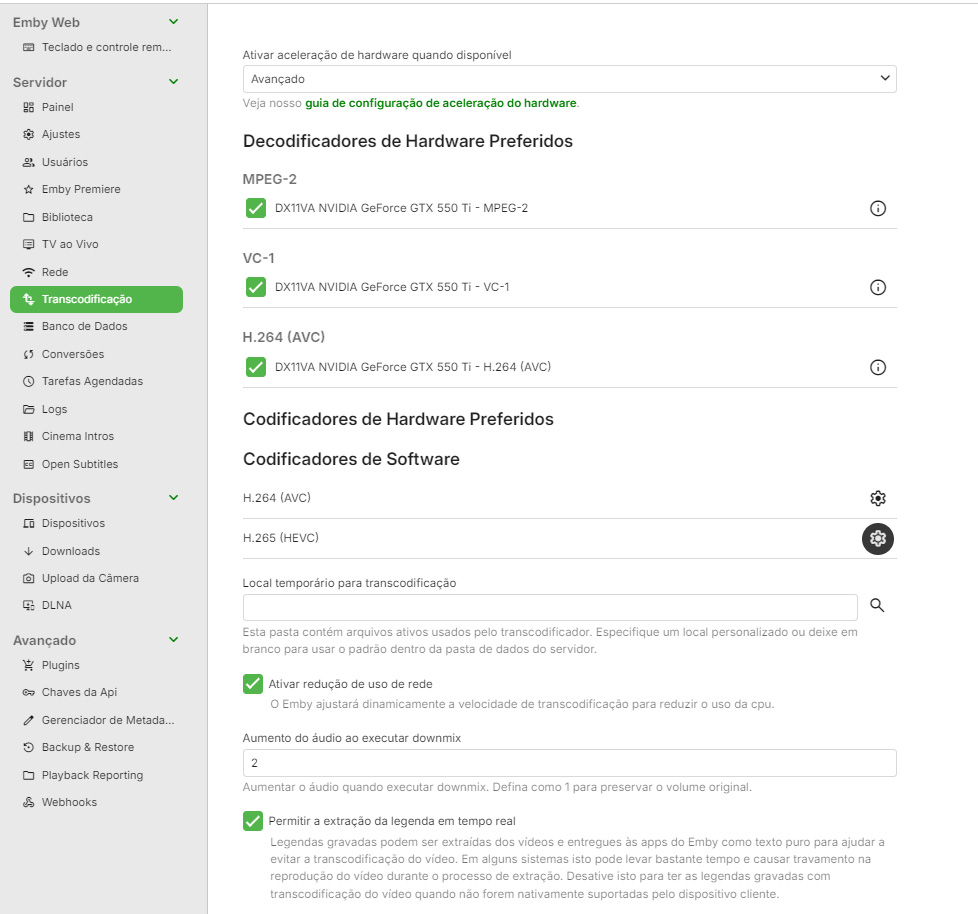Click the Webhooks icon in sidebar
The width and height of the screenshot is (978, 914).
click(x=29, y=802)
